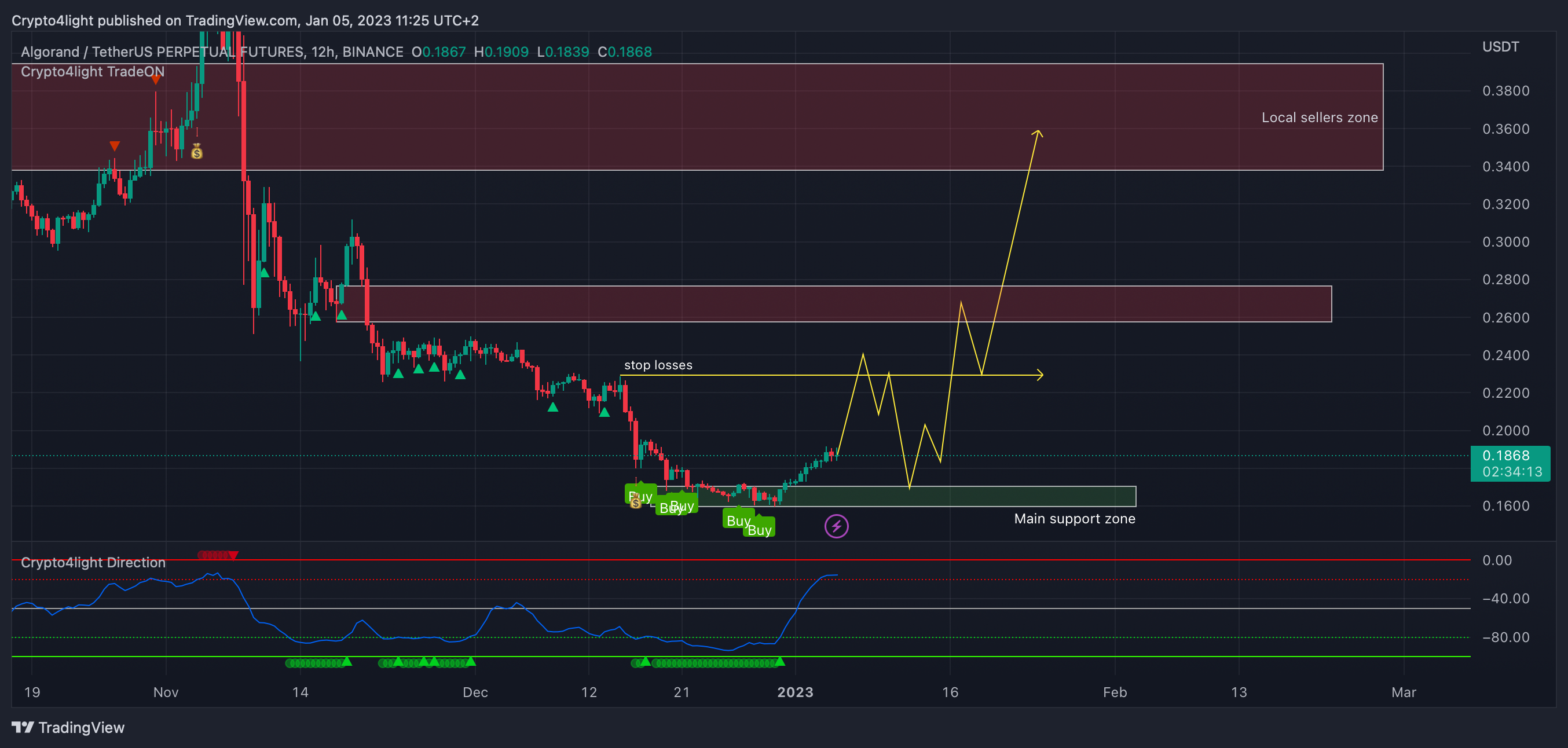Select the 'Main support zone' label
Image resolution: width=1568 pixels, height=748 pixels.
coord(1074,519)
